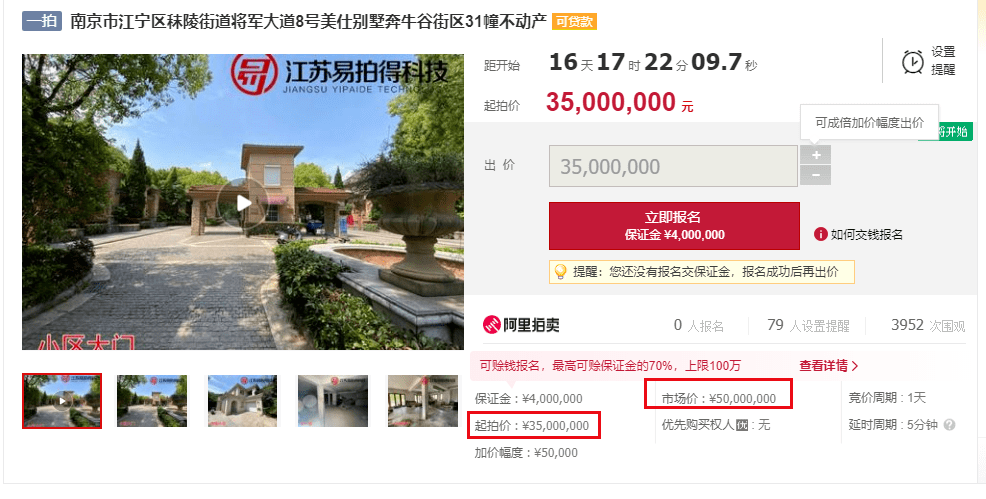This screenshot has height=499, width=986.
Task: Open the 查看详情 link
Action: point(828,365)
